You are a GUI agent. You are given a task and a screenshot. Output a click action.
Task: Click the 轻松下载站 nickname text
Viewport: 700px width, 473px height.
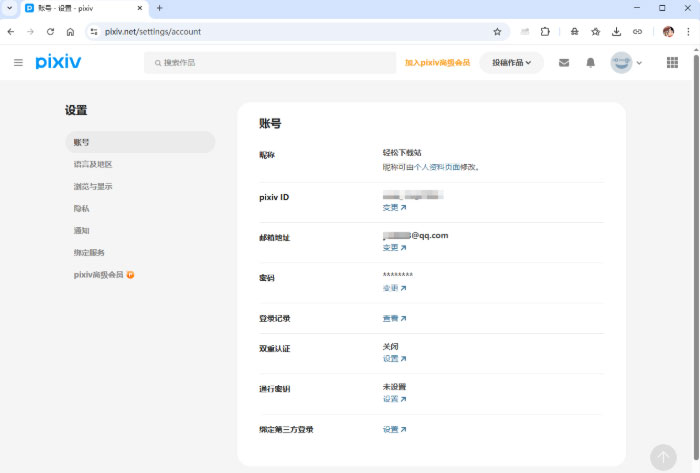[x=402, y=153]
